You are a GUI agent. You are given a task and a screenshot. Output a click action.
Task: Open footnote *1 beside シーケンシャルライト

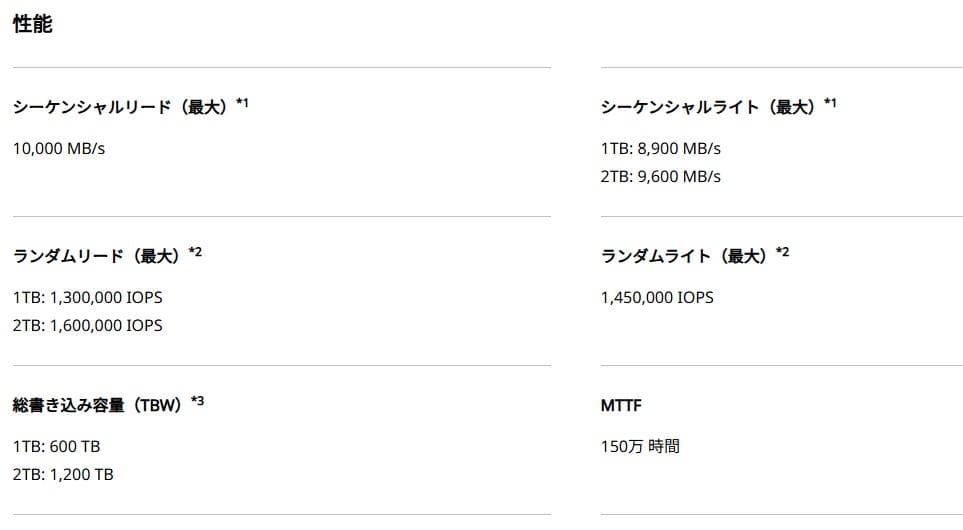830,103
